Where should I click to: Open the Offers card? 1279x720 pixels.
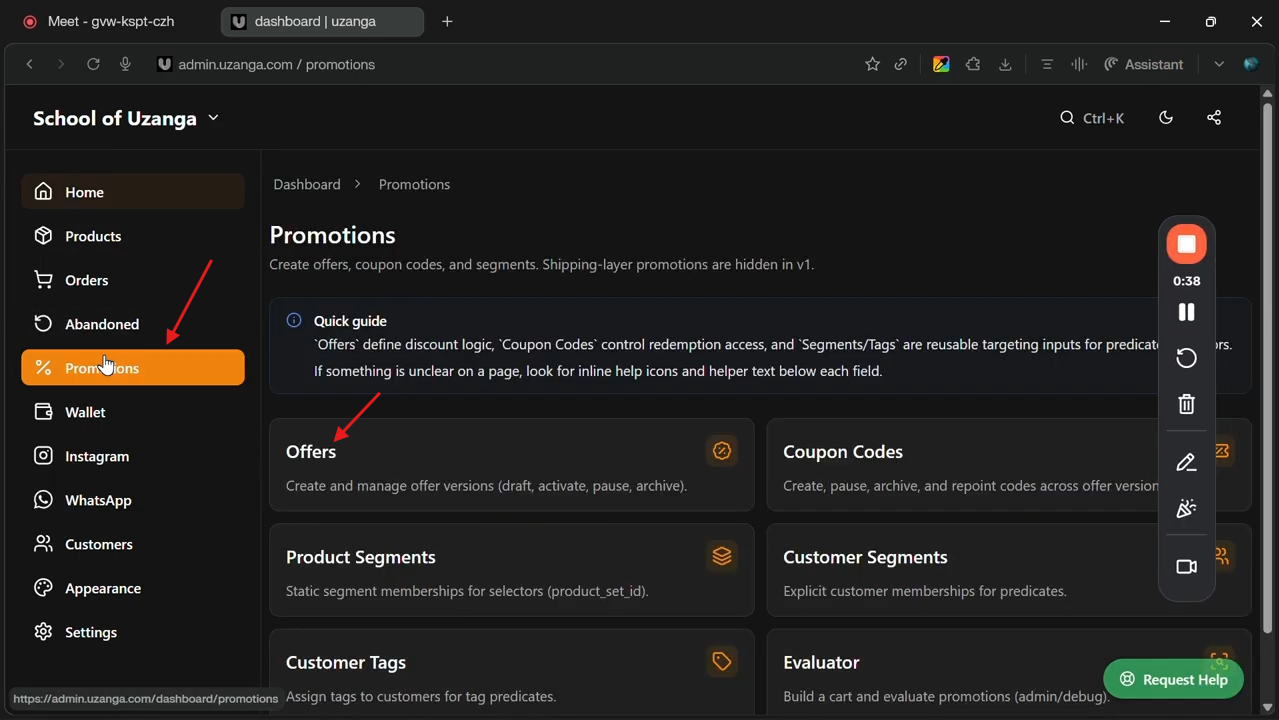512,465
